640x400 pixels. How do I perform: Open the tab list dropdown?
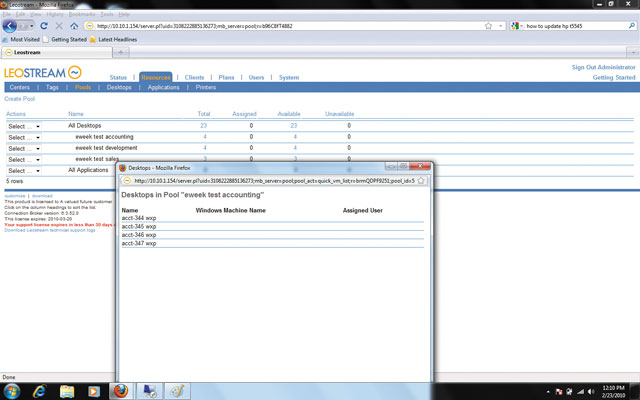633,52
